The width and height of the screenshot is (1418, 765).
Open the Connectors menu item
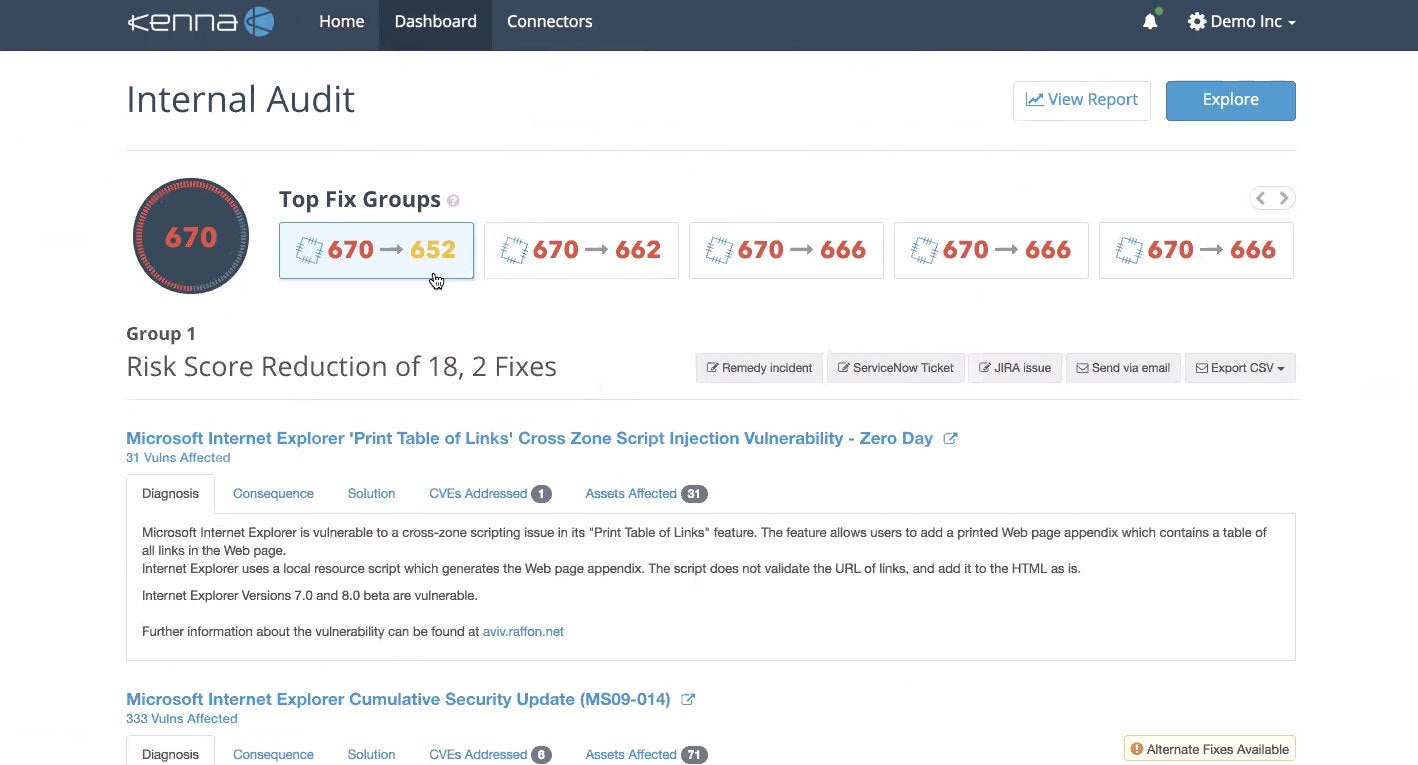pyautogui.click(x=549, y=21)
